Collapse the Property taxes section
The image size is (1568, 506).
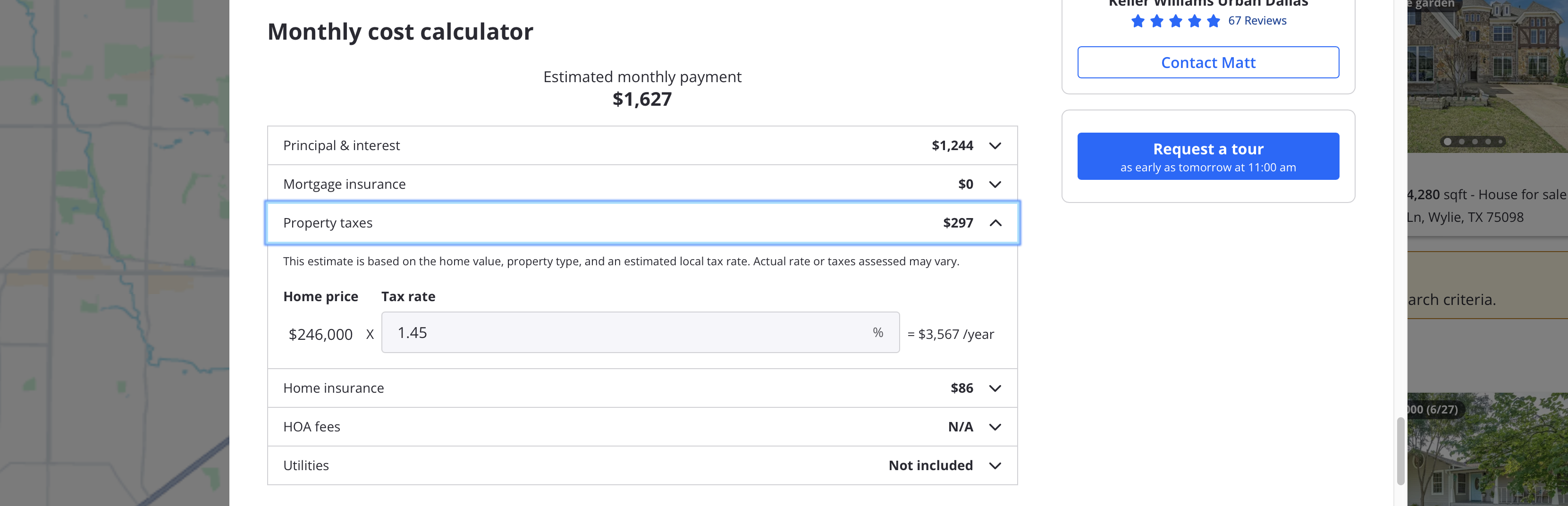click(x=995, y=223)
